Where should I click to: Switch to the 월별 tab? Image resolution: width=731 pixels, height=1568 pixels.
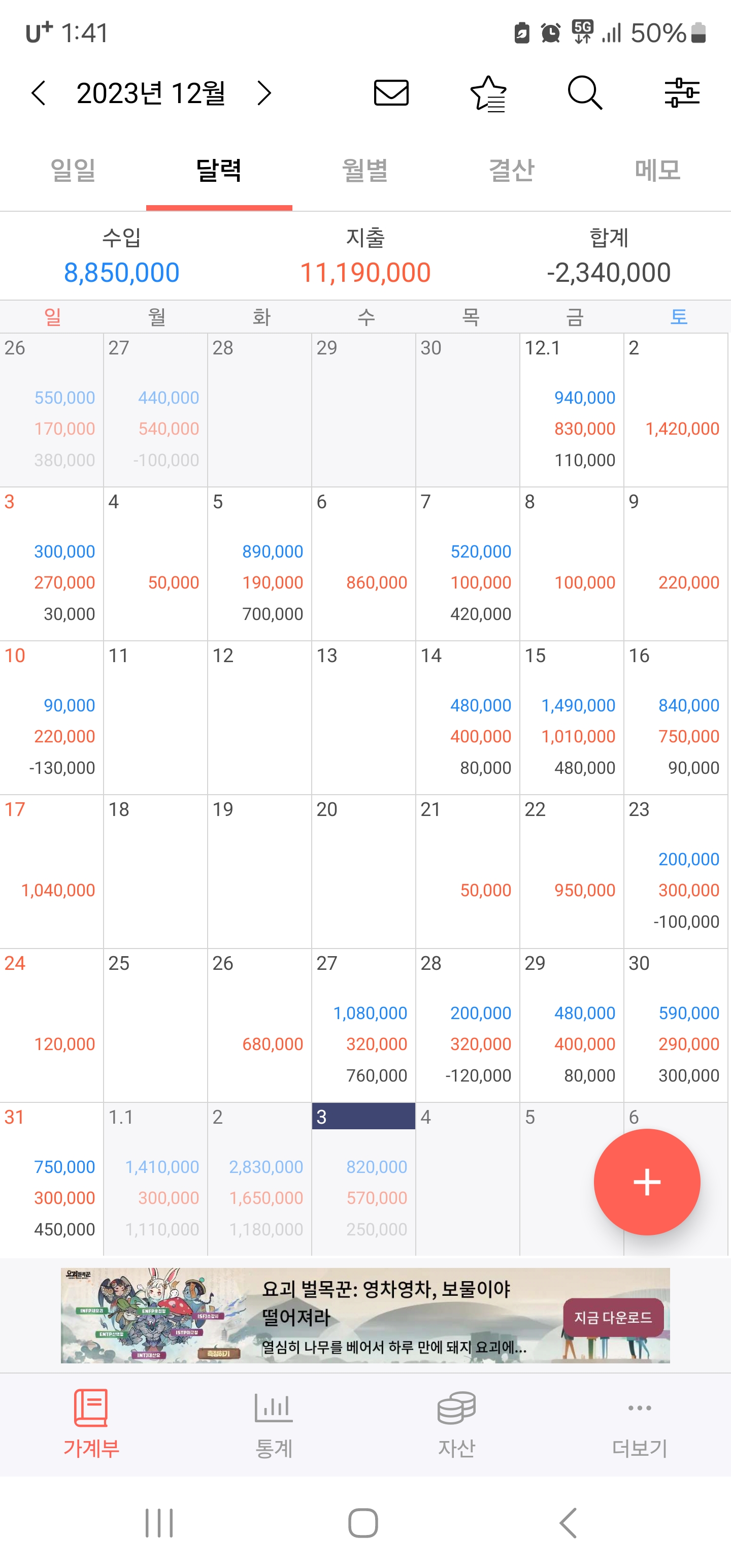[365, 170]
